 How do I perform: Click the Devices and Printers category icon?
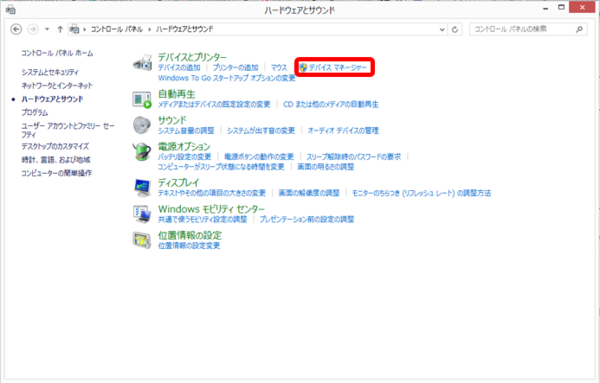(x=142, y=63)
